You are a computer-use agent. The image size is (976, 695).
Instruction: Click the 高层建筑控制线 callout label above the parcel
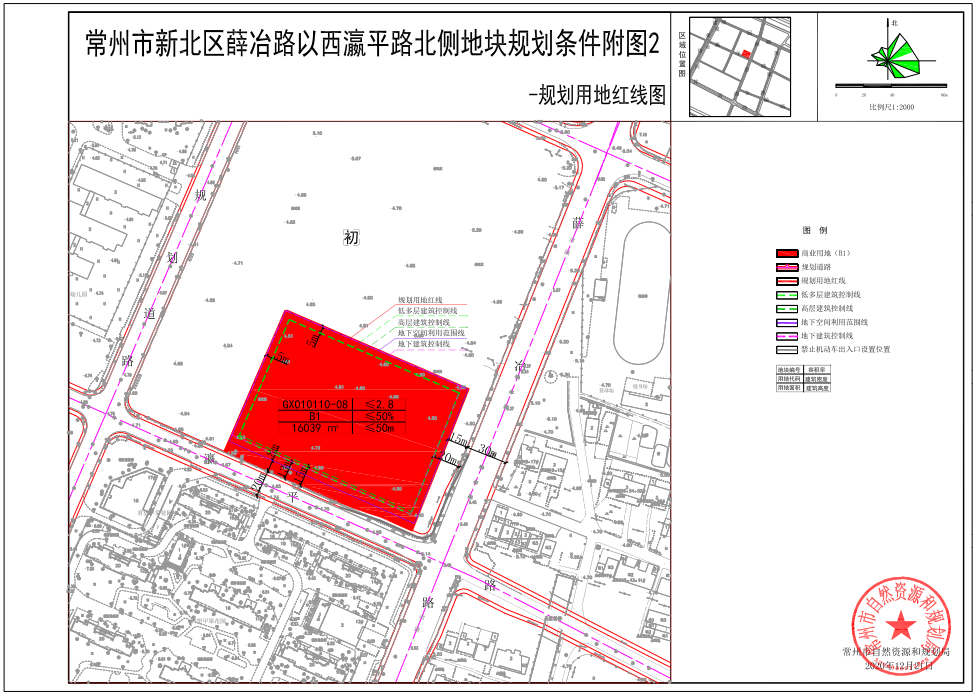tap(424, 322)
